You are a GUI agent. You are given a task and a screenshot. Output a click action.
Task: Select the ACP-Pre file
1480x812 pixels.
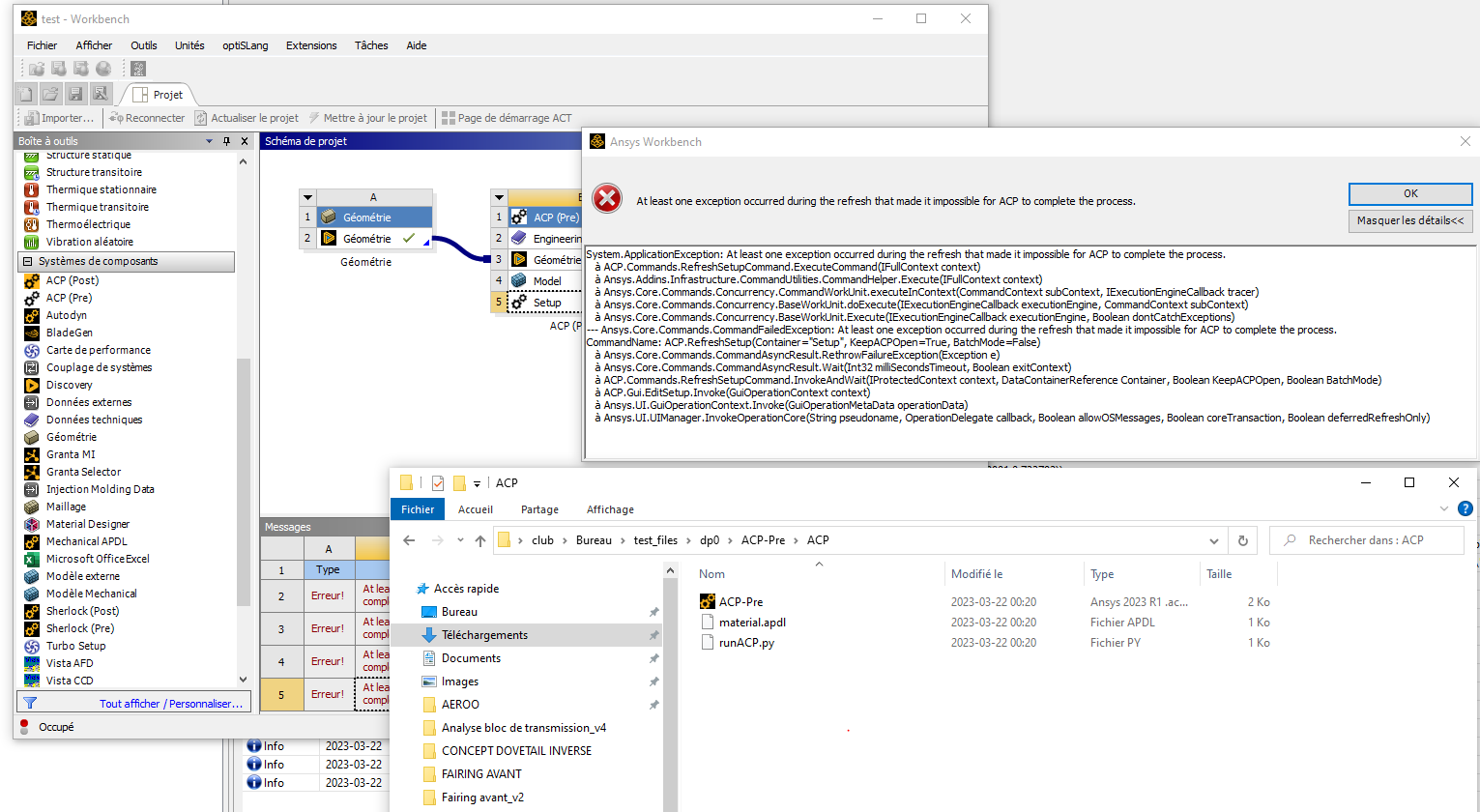point(741,602)
